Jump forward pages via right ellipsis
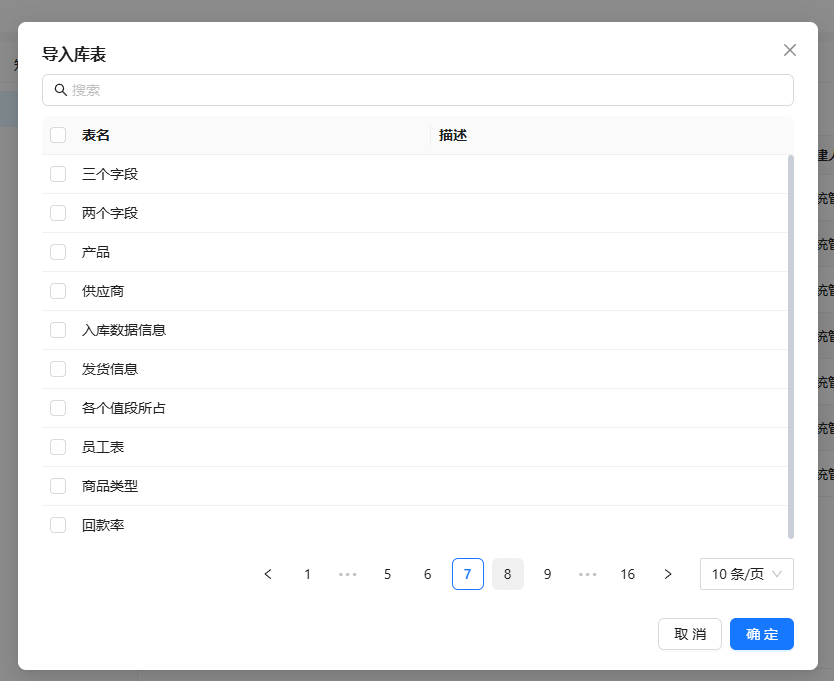 point(588,574)
